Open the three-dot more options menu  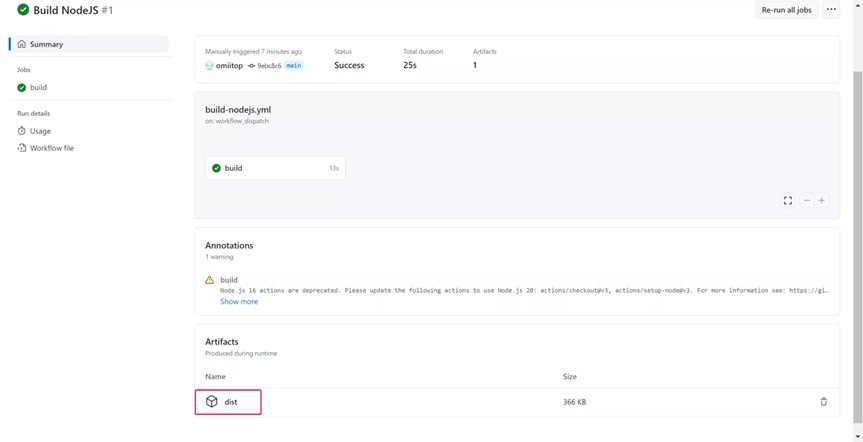pyautogui.click(x=831, y=10)
